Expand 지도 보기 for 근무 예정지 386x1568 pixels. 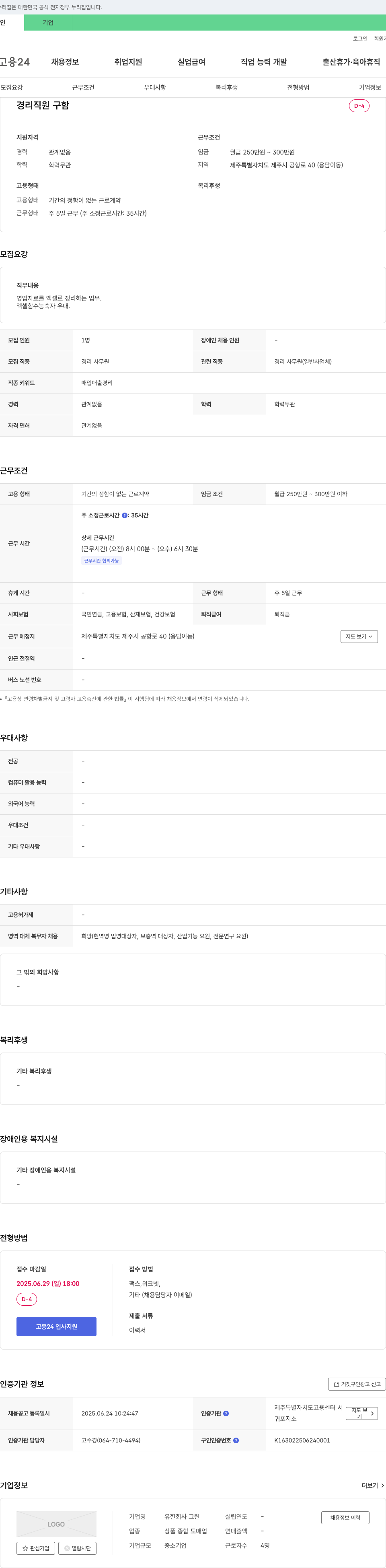359,637
